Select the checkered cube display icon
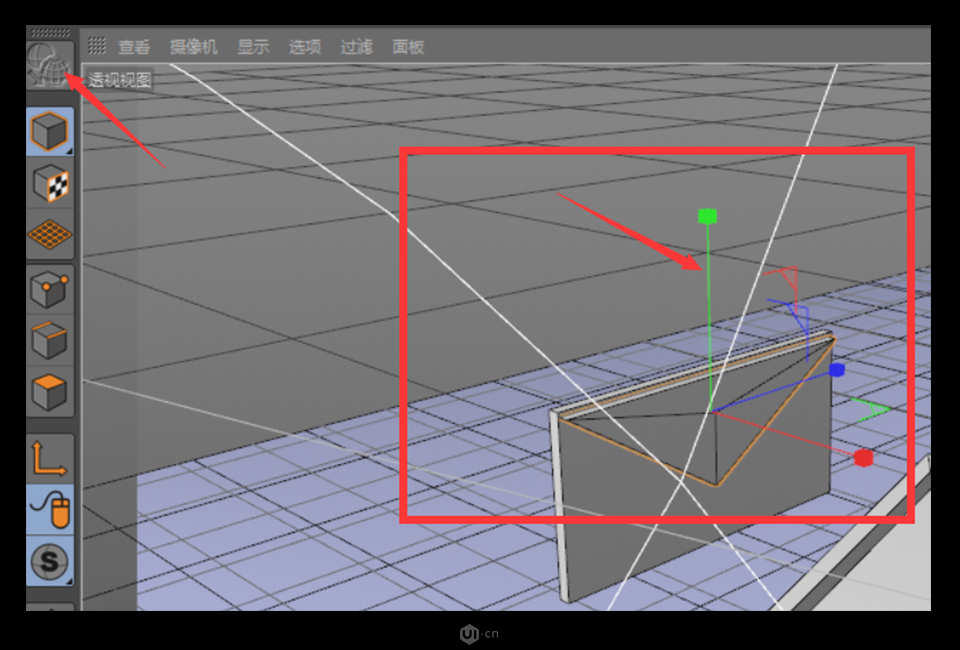This screenshot has height=650, width=960. tap(49, 182)
